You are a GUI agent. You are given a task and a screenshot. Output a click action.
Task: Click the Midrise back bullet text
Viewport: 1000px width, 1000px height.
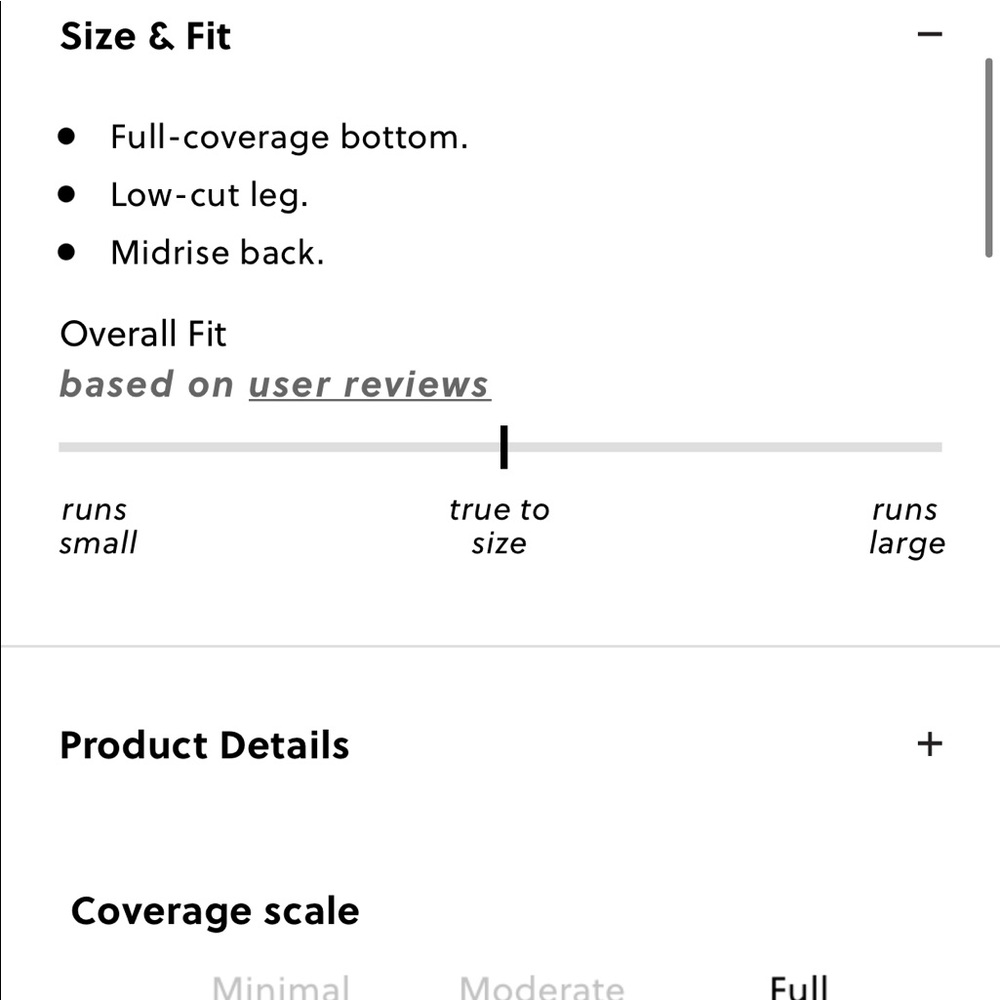point(217,253)
